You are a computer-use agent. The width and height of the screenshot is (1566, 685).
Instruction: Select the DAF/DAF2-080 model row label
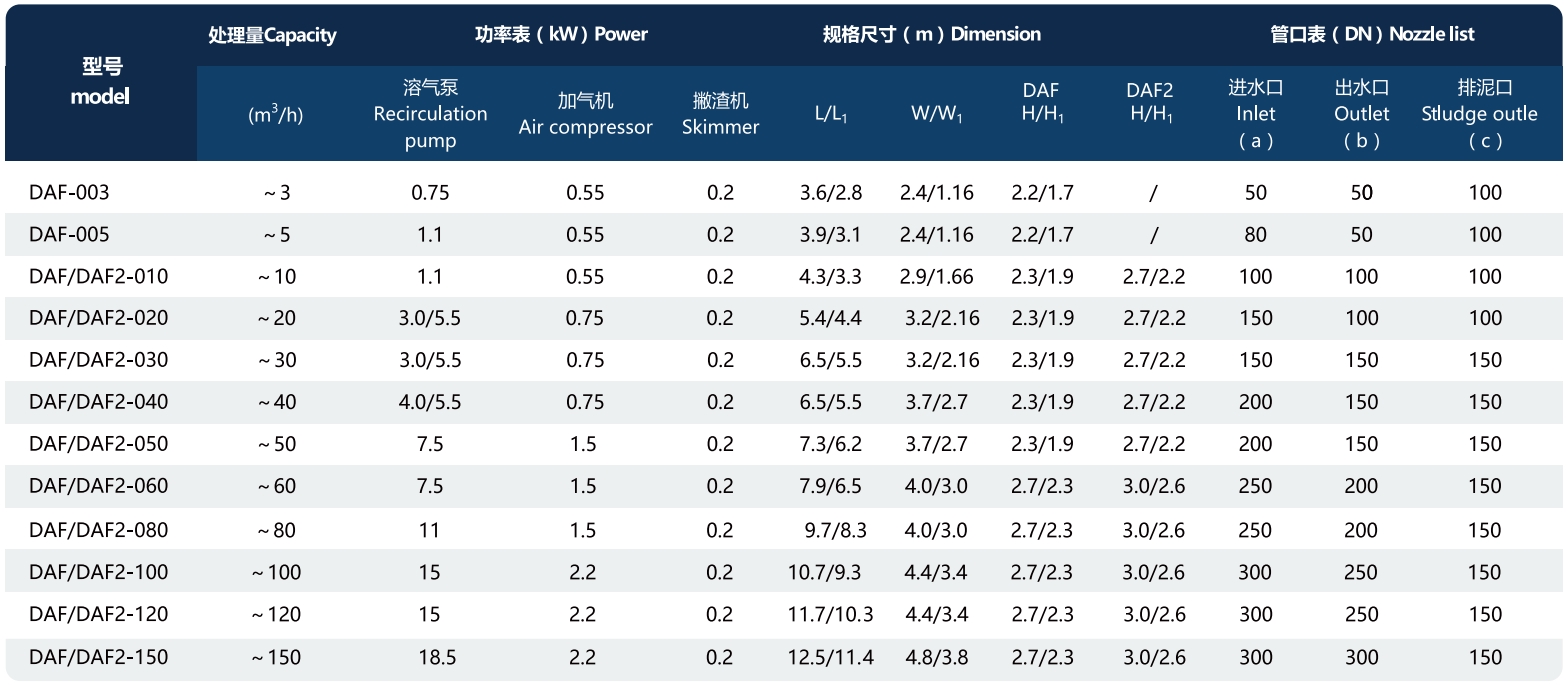click(98, 530)
